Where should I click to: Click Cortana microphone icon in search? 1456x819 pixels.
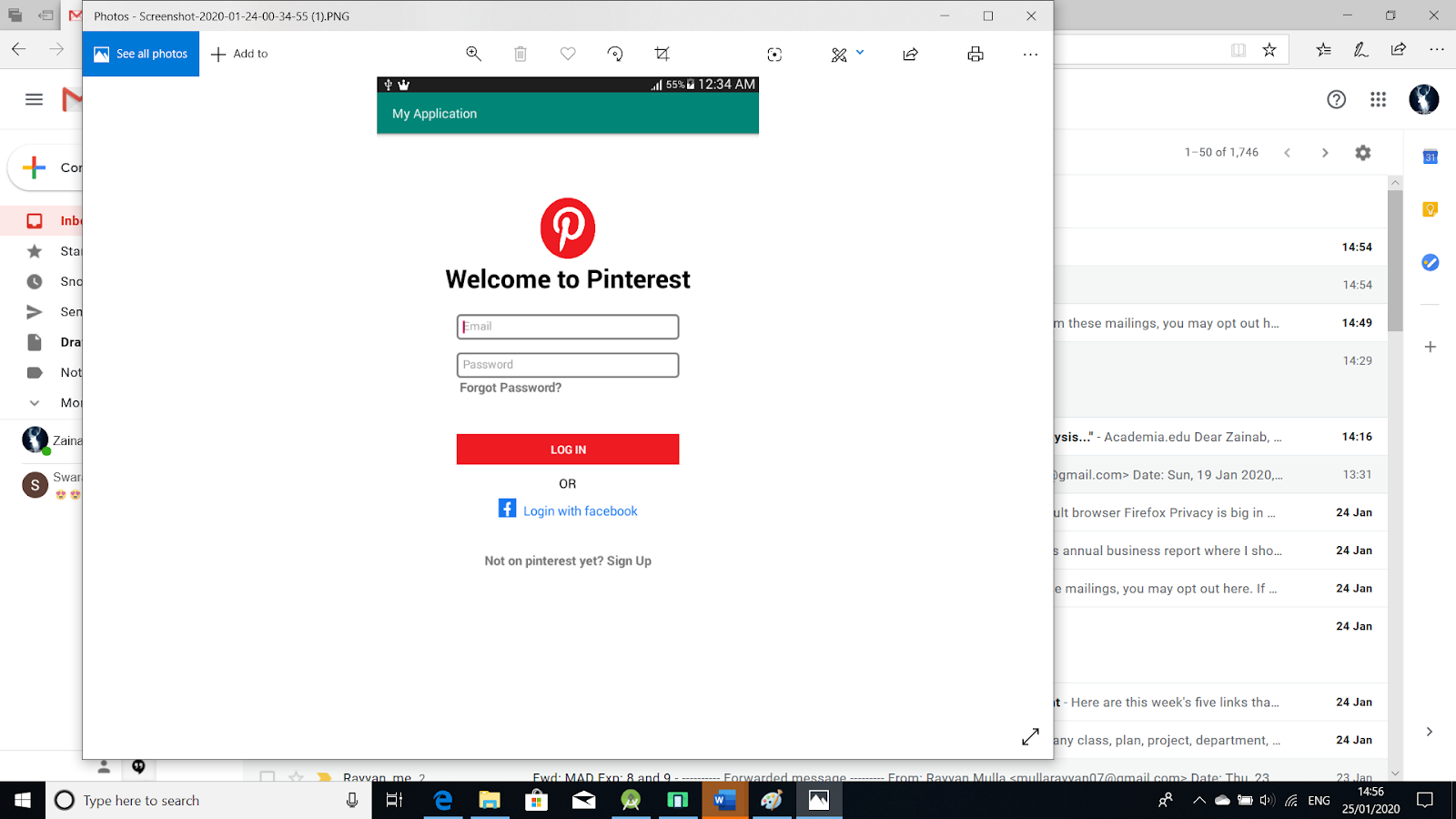352,800
